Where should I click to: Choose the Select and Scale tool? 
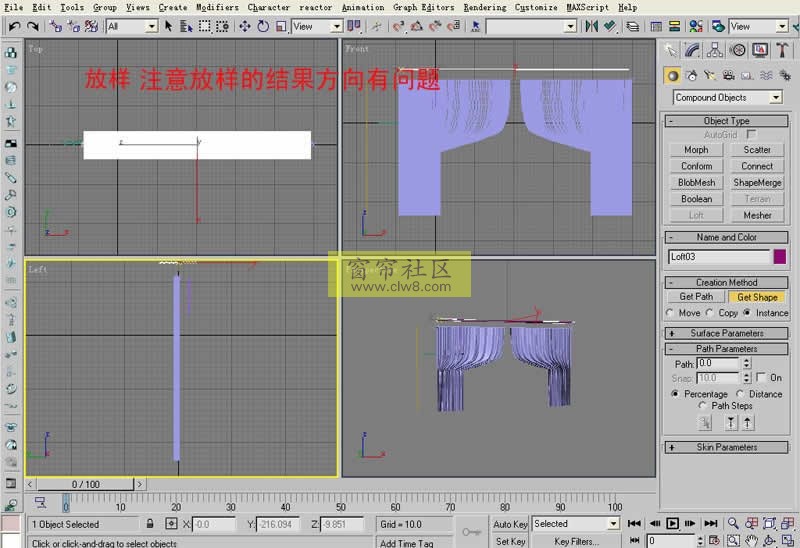(x=281, y=26)
